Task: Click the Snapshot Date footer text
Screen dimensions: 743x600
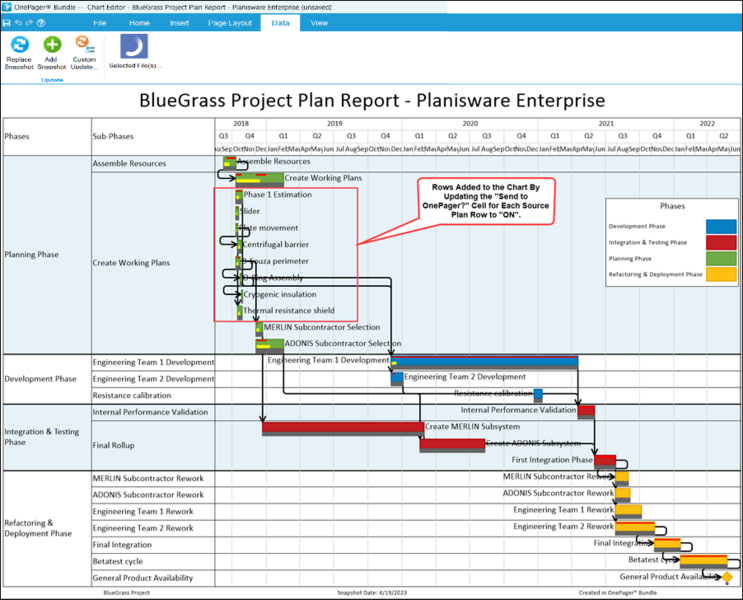Action: tap(372, 592)
